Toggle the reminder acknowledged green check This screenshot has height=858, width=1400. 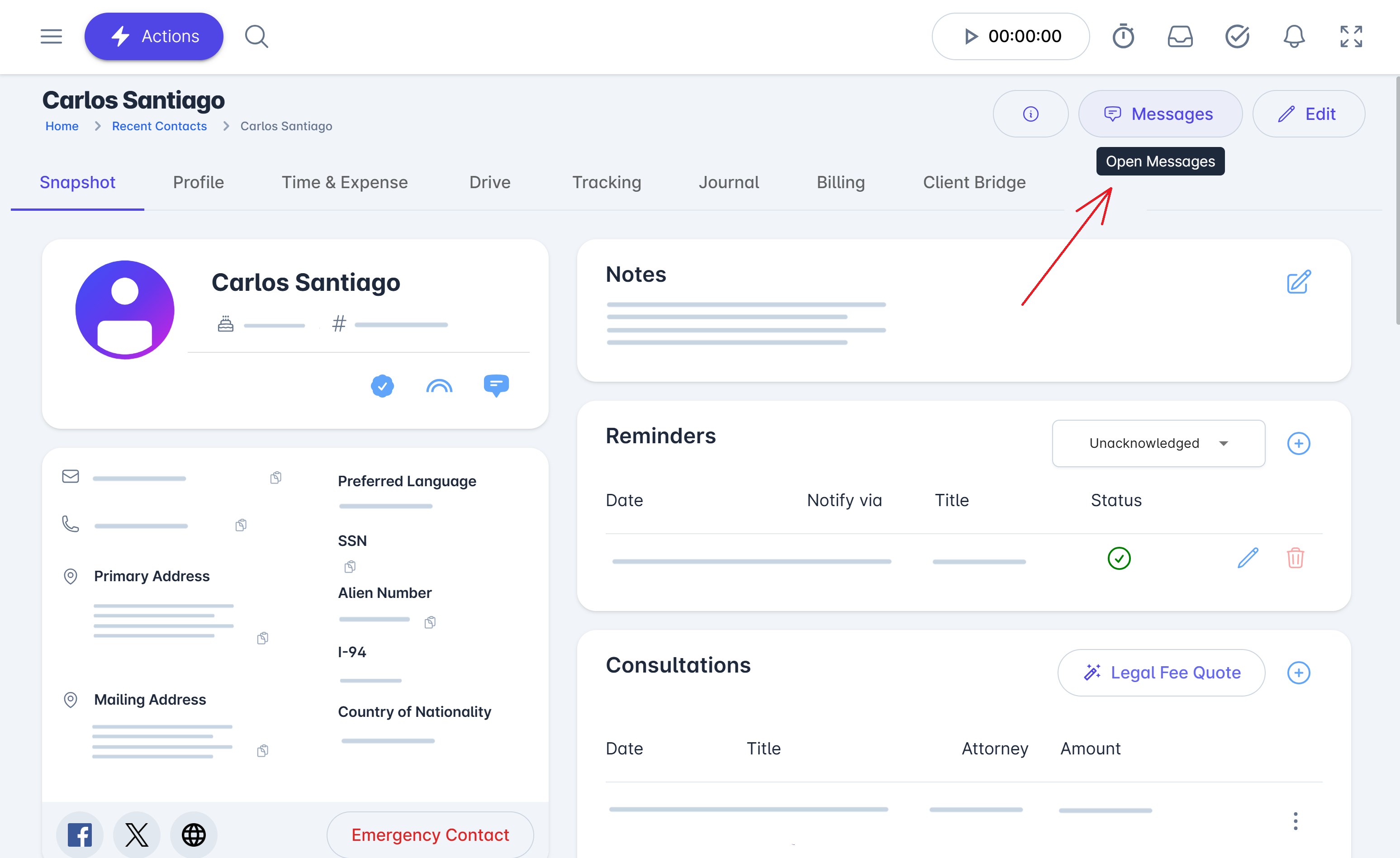(1119, 558)
